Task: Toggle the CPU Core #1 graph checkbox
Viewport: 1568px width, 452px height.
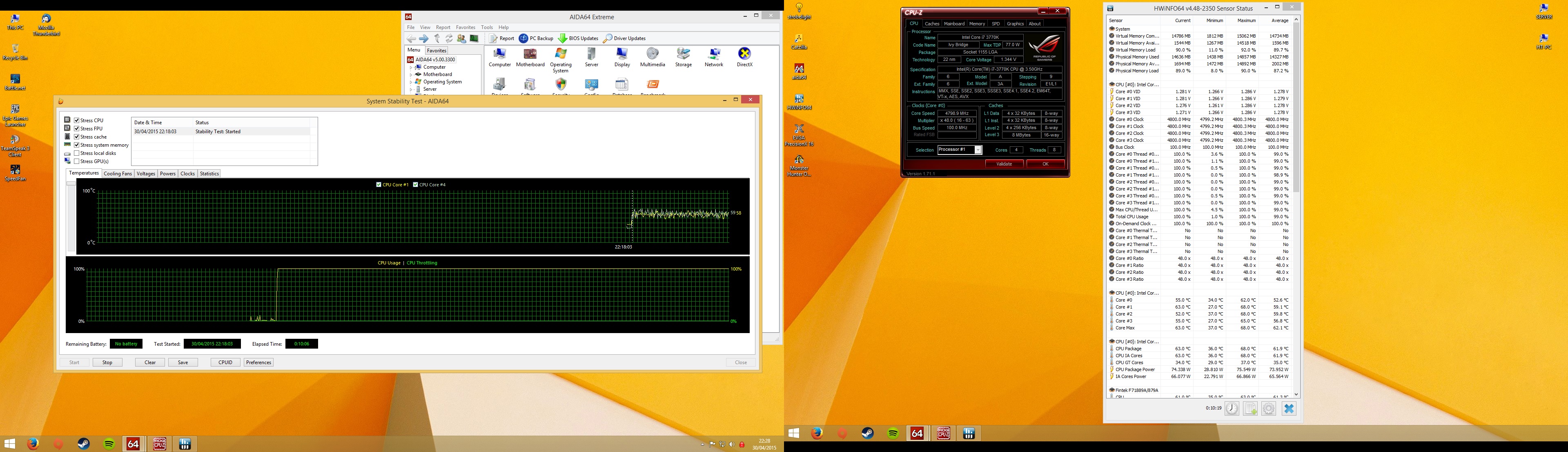Action: (379, 185)
